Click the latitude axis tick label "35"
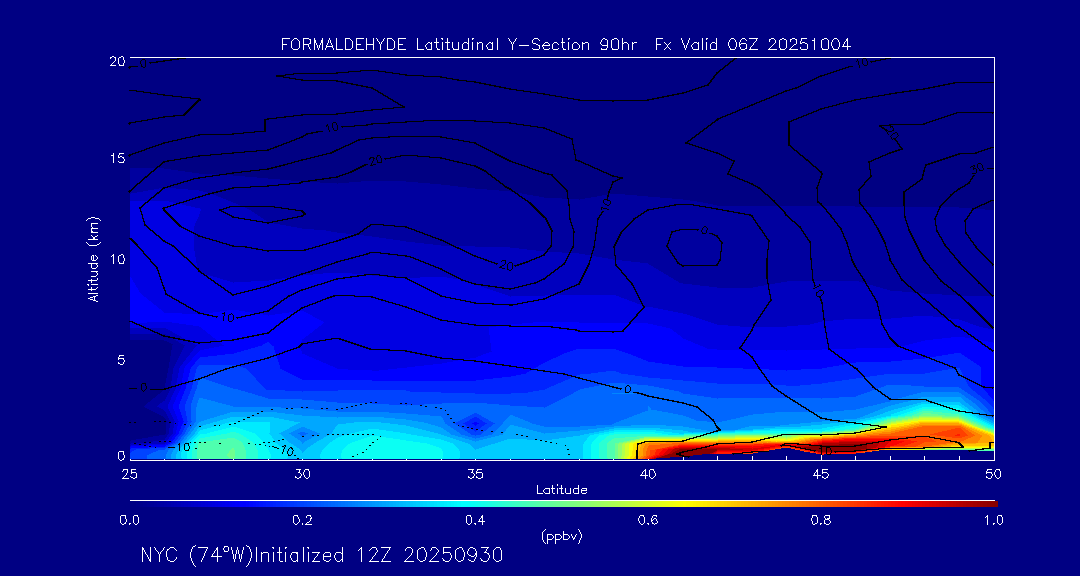This screenshot has height=576, width=1080. click(x=475, y=474)
